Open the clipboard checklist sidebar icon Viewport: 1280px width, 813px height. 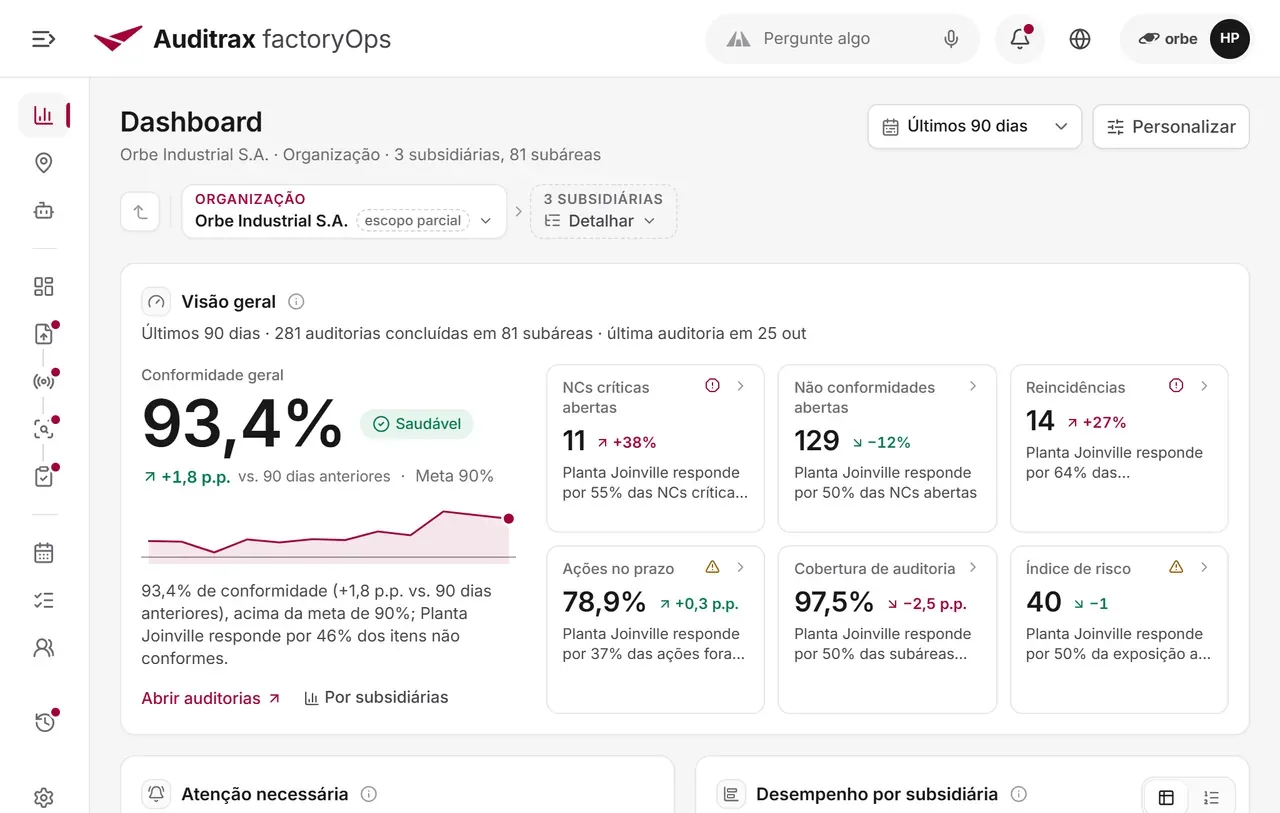[x=43, y=477]
